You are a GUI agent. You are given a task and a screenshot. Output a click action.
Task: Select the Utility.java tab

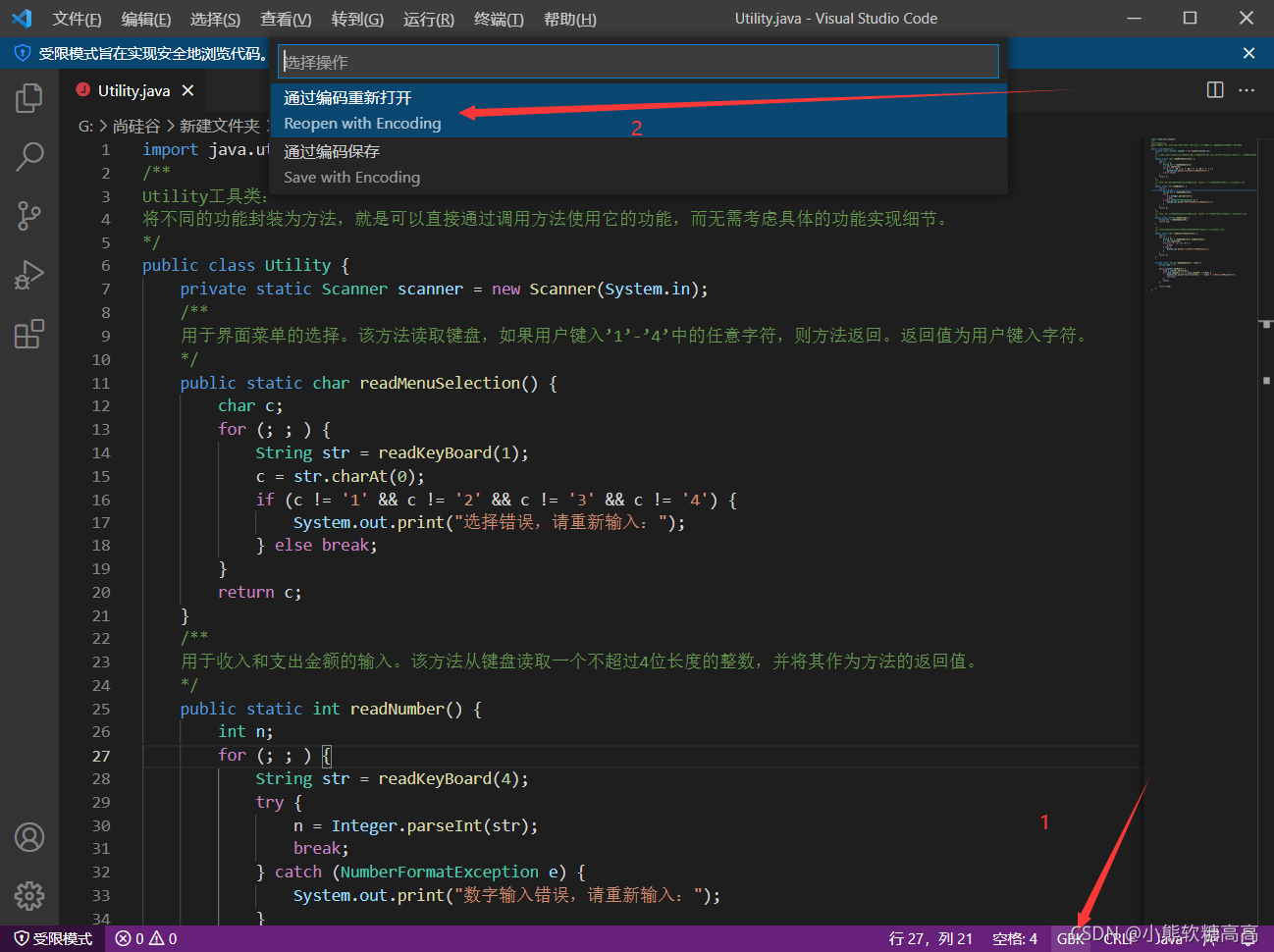[133, 90]
